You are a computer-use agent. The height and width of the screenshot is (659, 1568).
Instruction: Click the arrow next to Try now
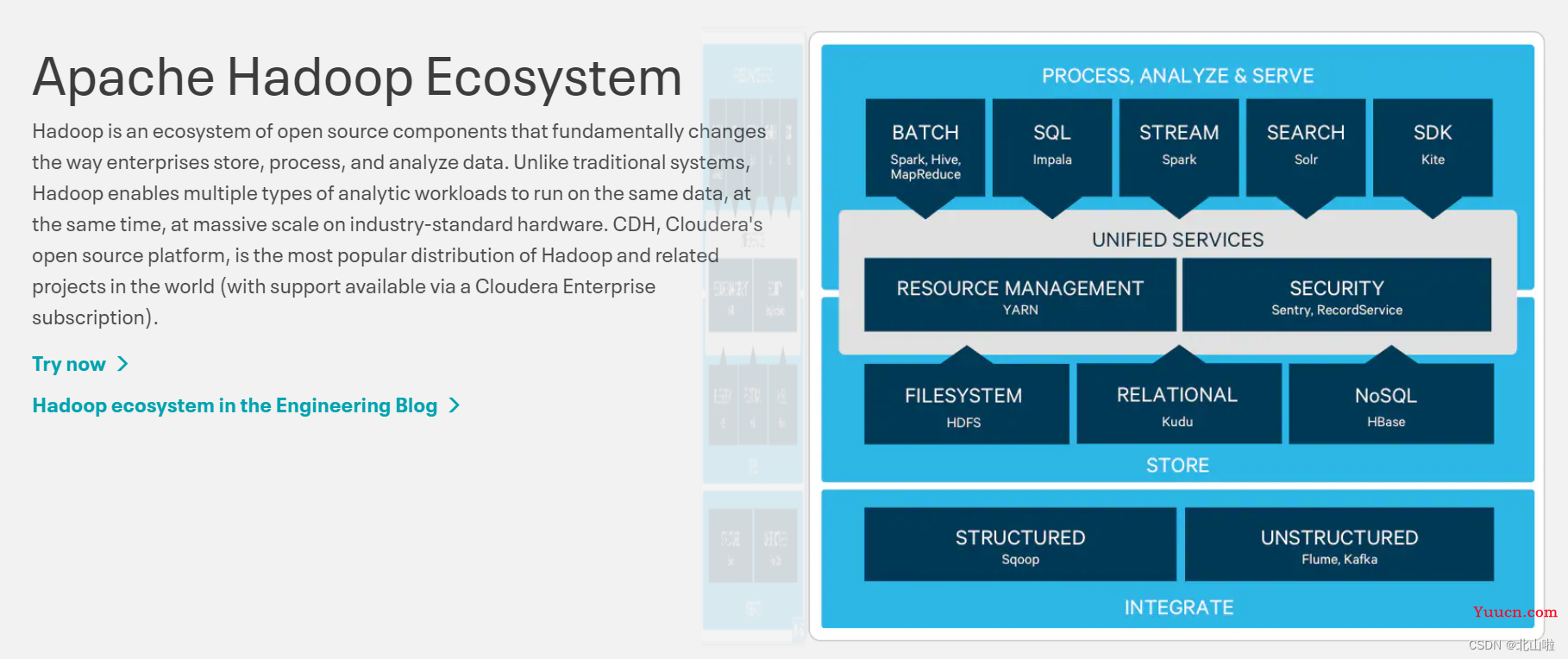(122, 364)
